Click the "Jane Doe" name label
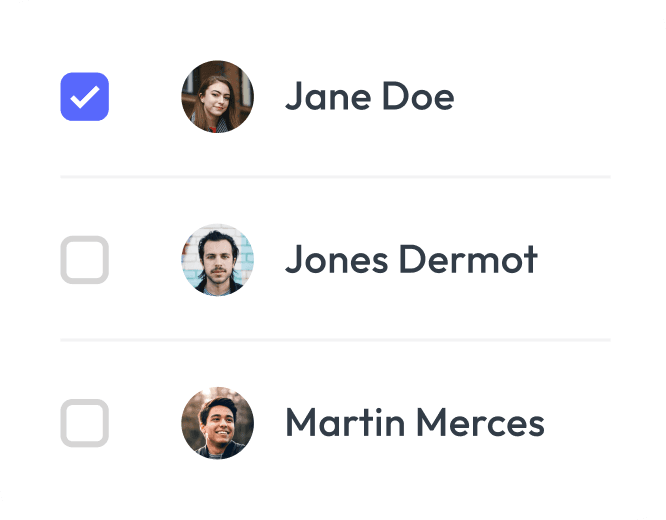 tap(369, 97)
